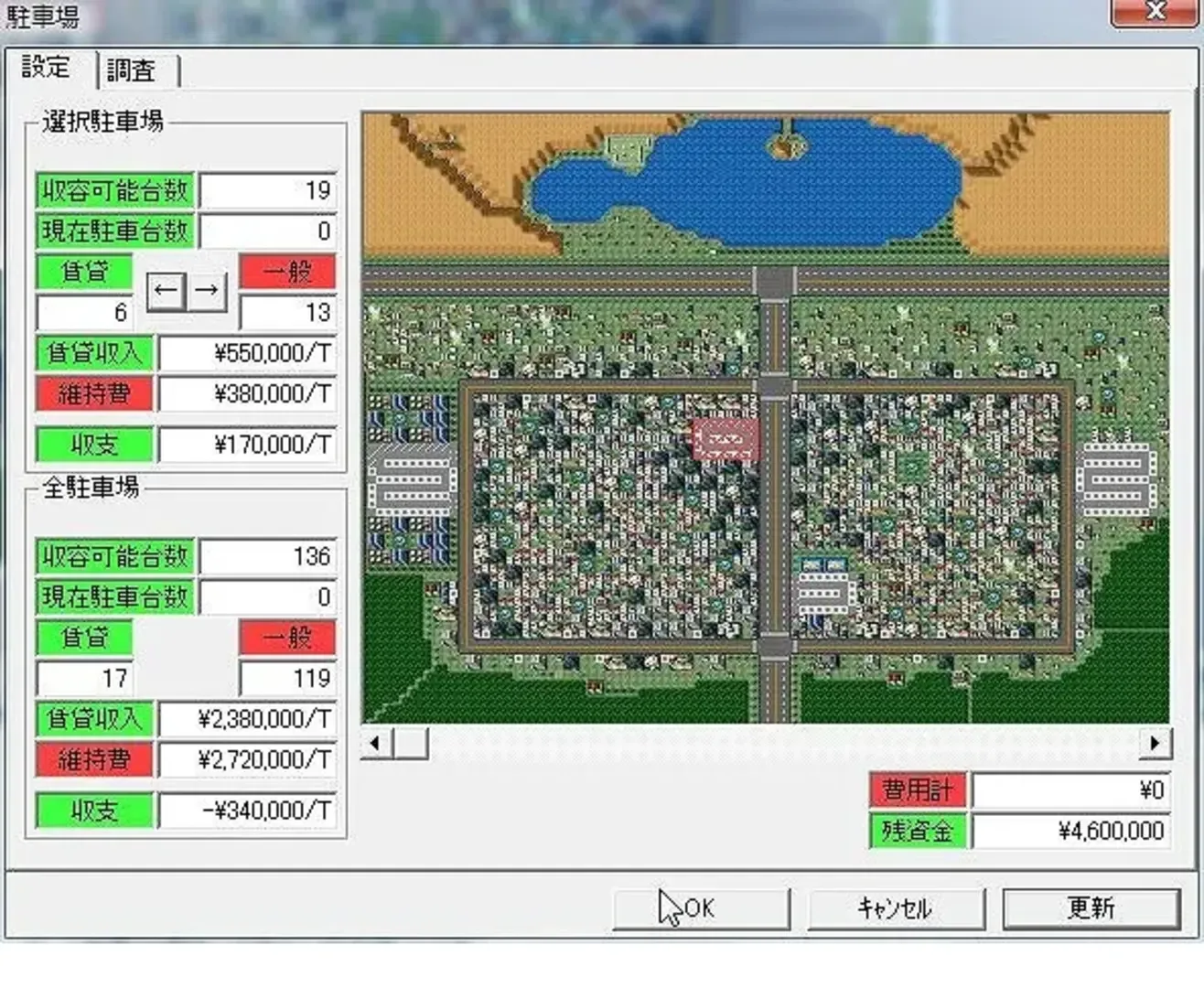Close the 駐車場 dialog window

click(1156, 12)
